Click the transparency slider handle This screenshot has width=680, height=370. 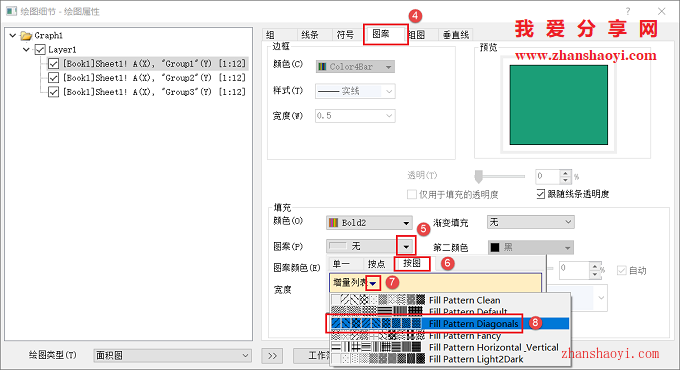[478, 176]
